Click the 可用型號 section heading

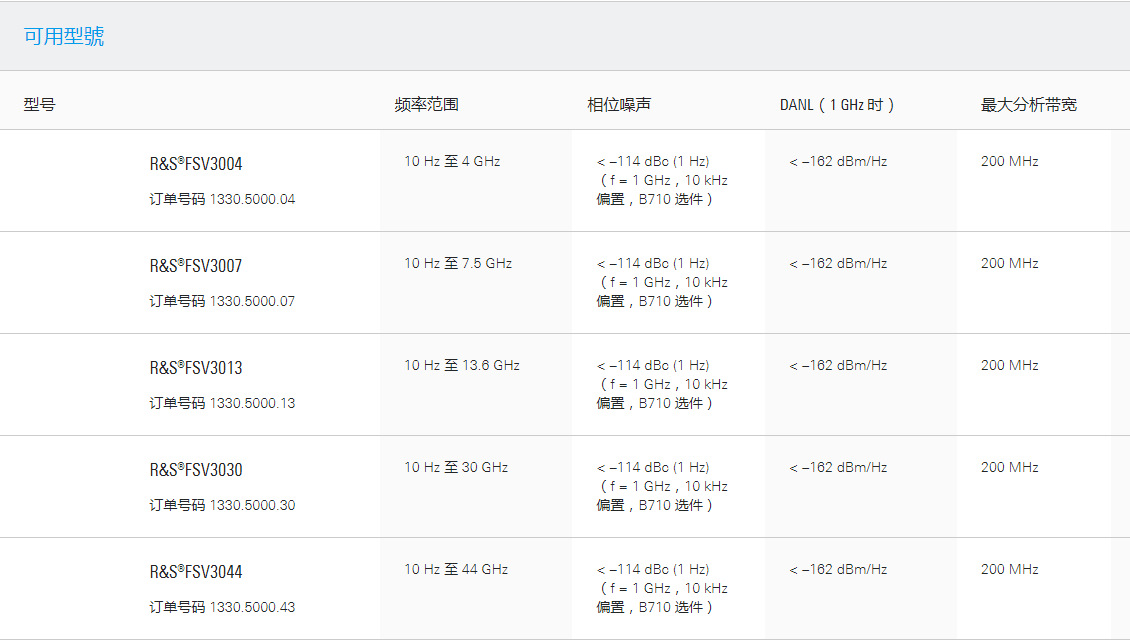point(63,36)
